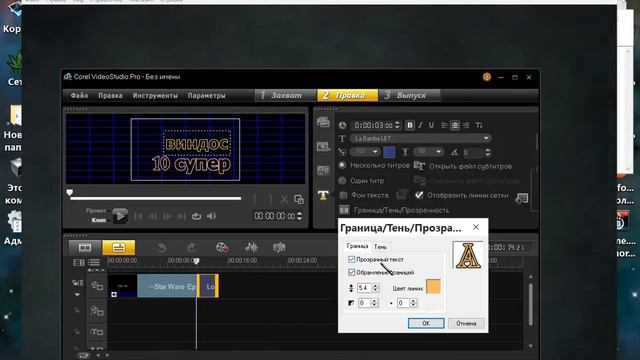Open the Правка menu

click(x=110, y=96)
